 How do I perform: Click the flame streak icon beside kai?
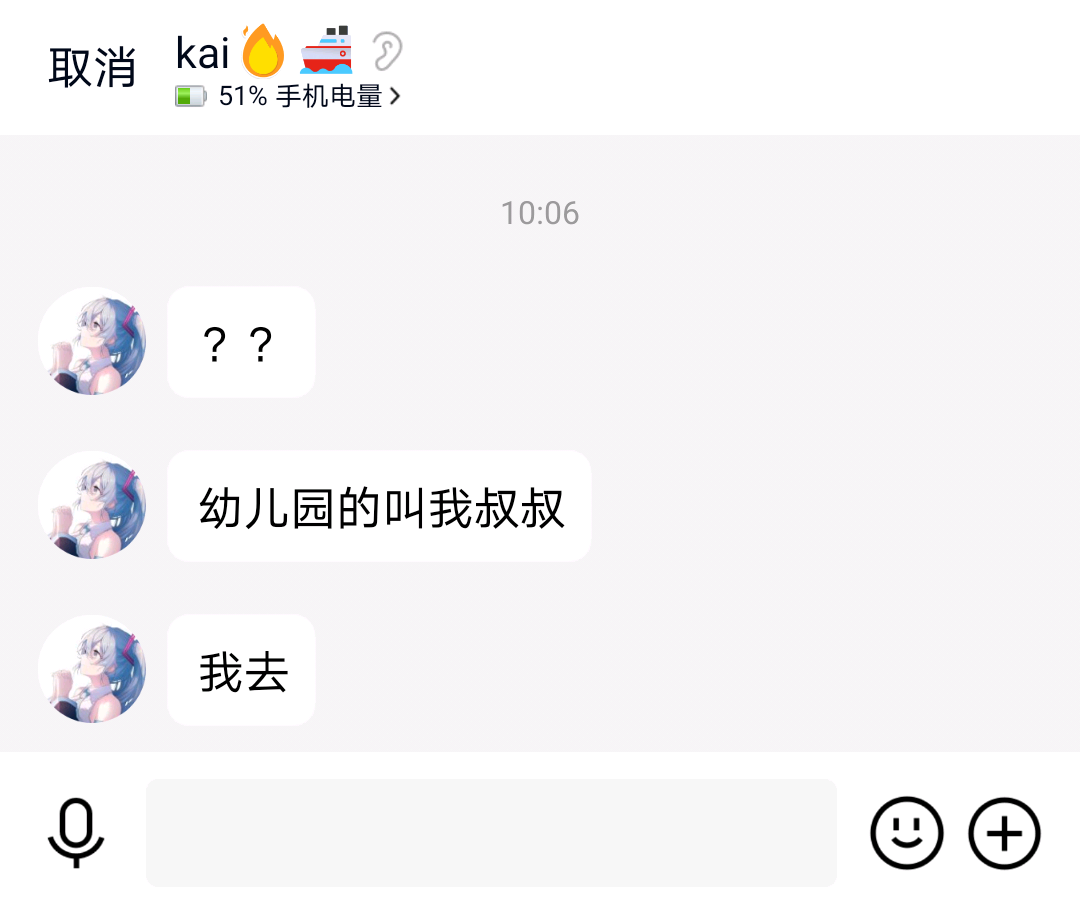pos(263,50)
